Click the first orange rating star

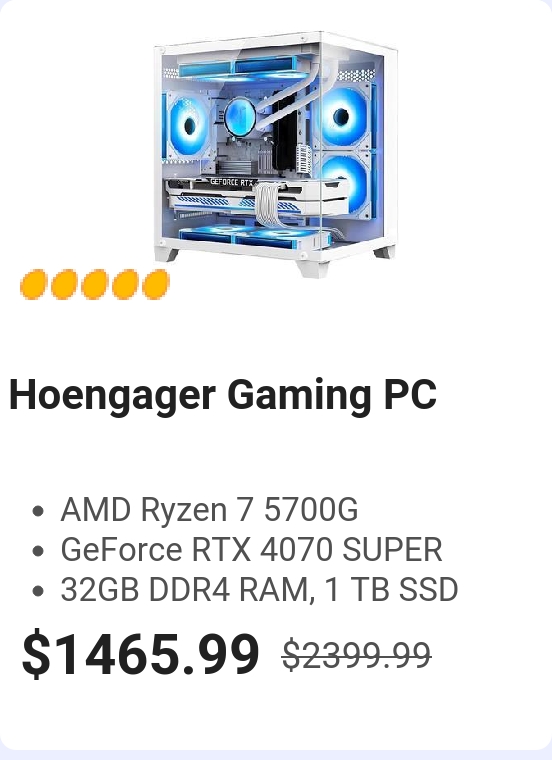point(33,285)
